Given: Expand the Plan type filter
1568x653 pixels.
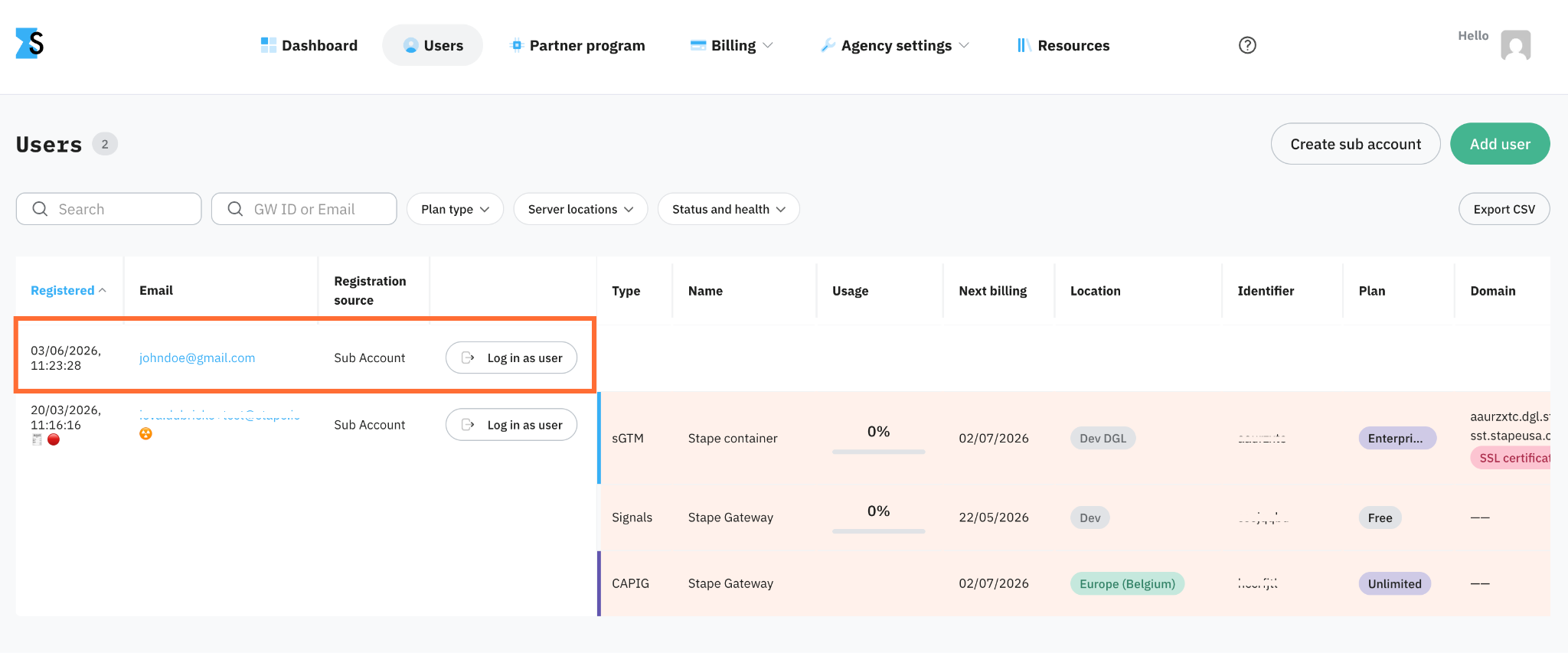Looking at the screenshot, I should click(455, 209).
